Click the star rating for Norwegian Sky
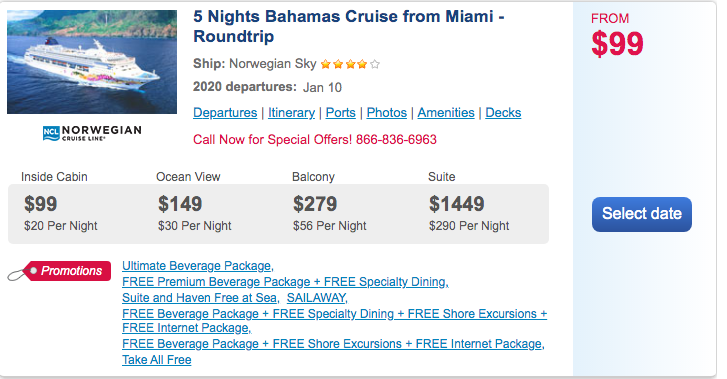The image size is (727, 379). (350, 64)
